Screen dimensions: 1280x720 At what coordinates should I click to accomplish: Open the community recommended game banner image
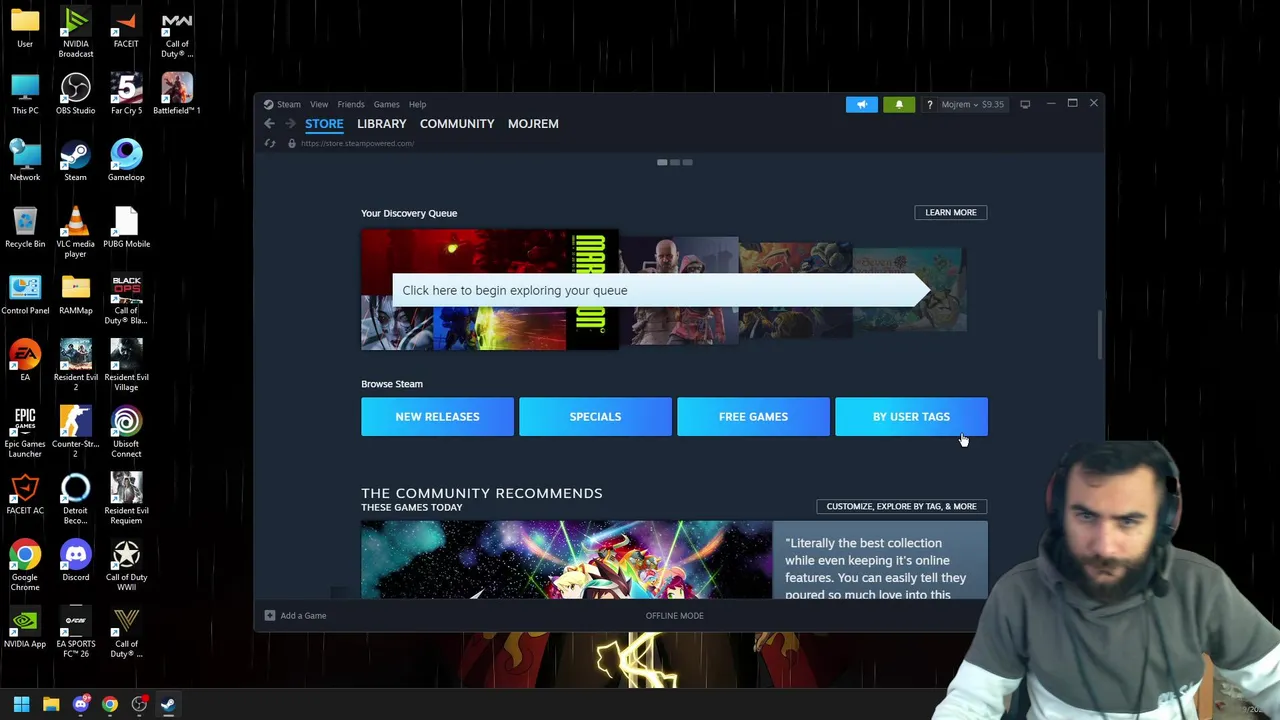click(566, 560)
